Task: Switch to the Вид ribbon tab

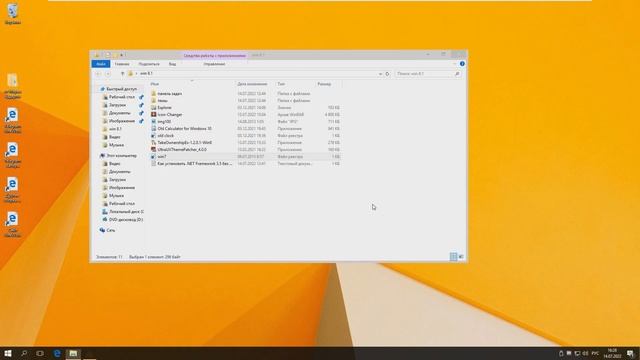Action: [173, 64]
